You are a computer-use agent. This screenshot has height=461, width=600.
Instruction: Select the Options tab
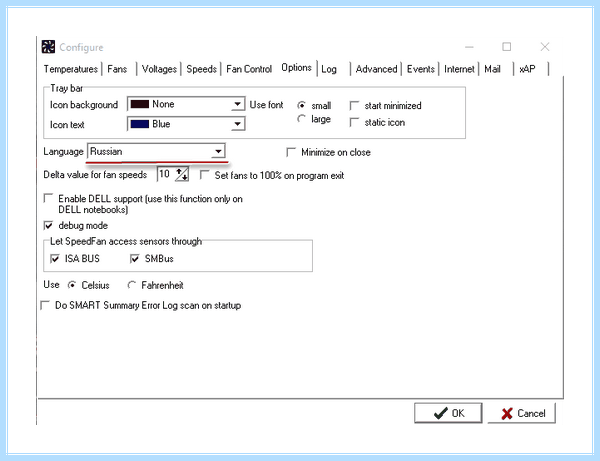point(297,68)
